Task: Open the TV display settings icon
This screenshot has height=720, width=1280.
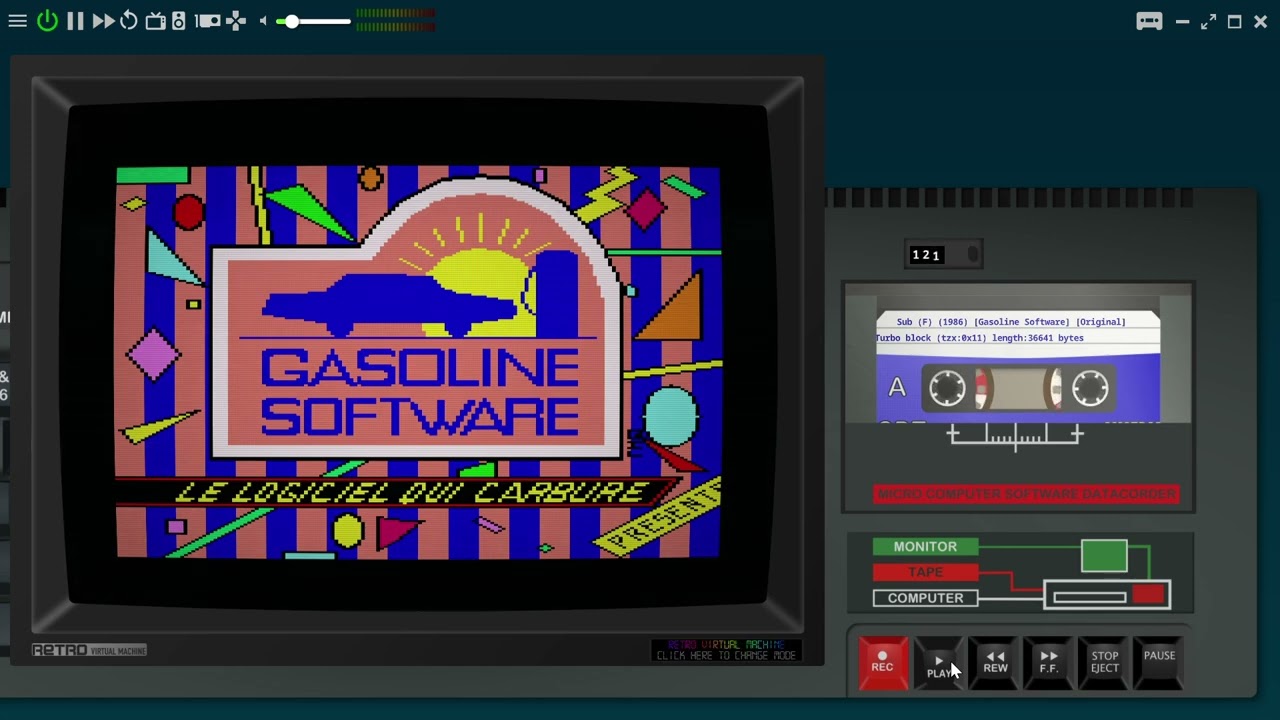Action: (x=155, y=21)
